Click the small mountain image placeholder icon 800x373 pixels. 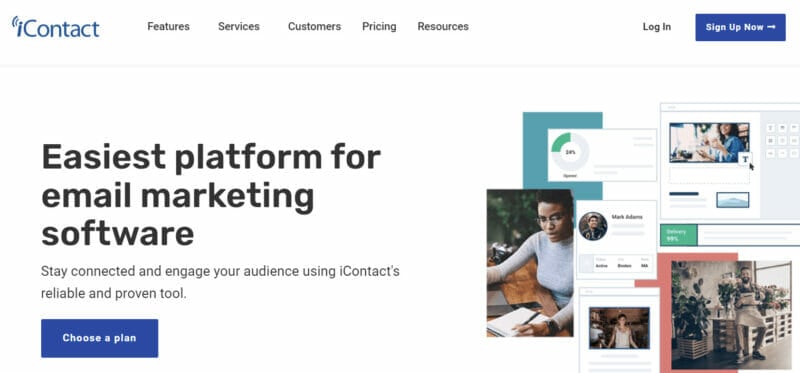click(x=733, y=200)
